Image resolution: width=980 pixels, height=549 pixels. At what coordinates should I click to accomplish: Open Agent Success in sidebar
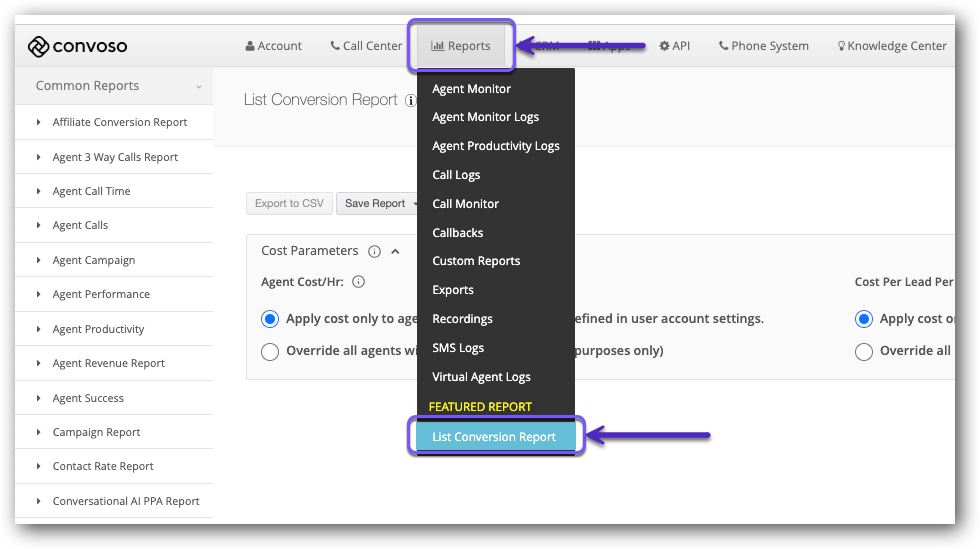(88, 398)
